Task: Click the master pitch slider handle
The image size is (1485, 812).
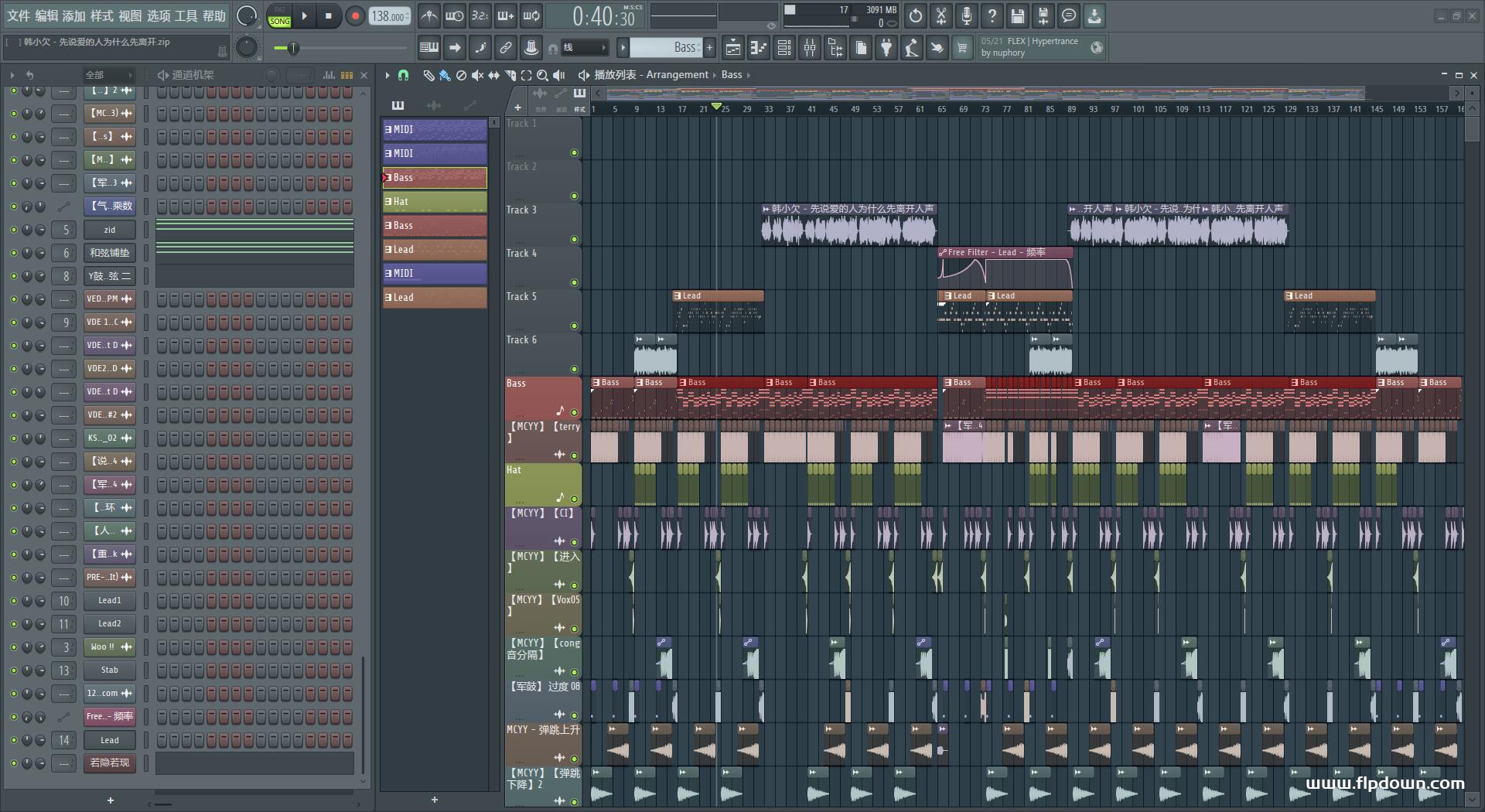Action: tap(292, 48)
